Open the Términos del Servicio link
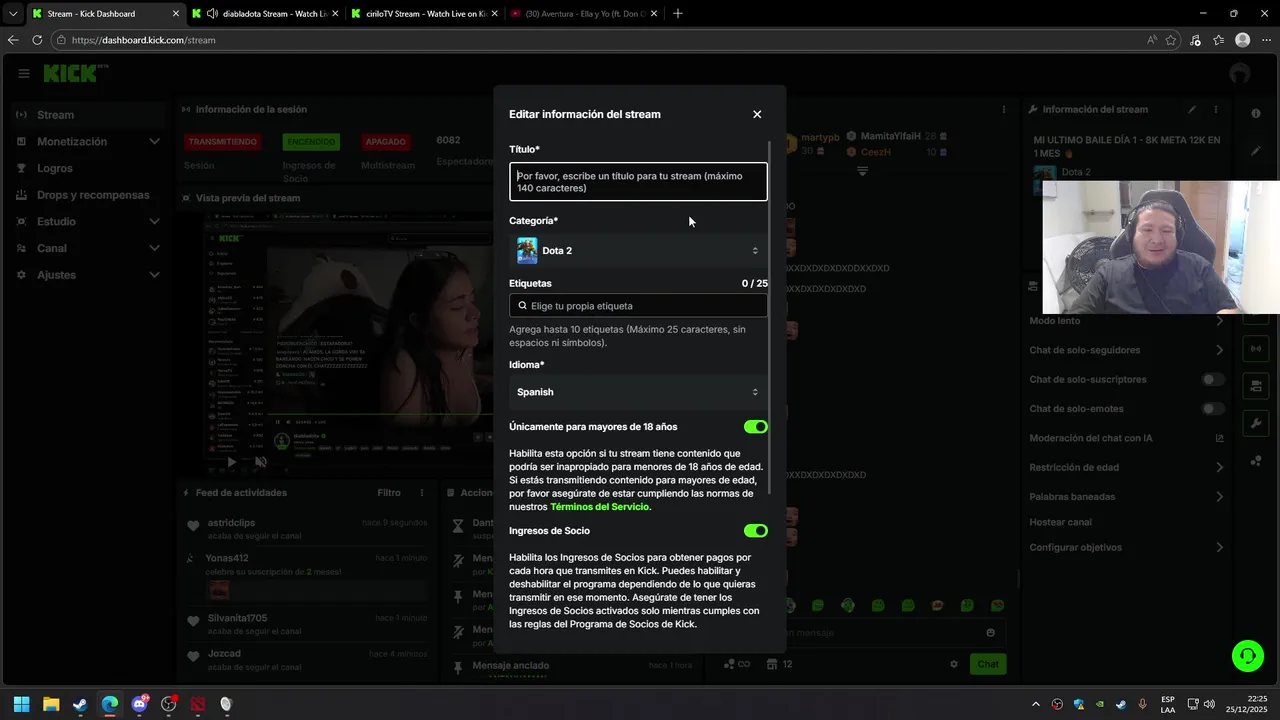Viewport: 1280px width, 720px height. [599, 507]
